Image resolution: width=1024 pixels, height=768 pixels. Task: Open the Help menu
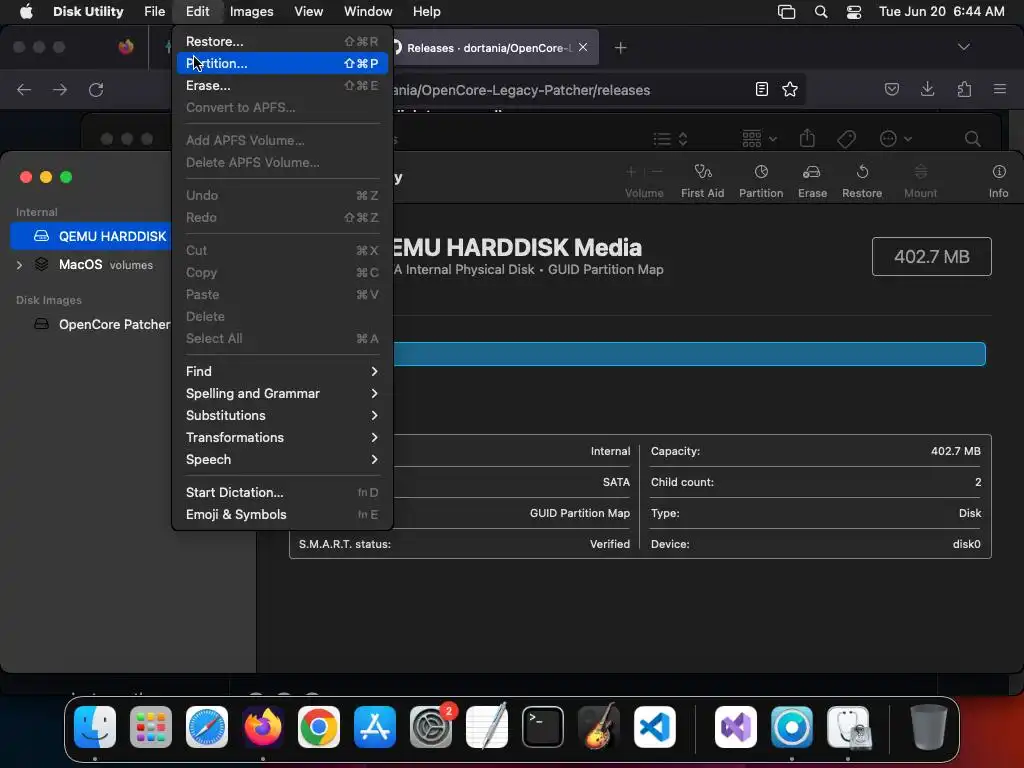point(426,12)
